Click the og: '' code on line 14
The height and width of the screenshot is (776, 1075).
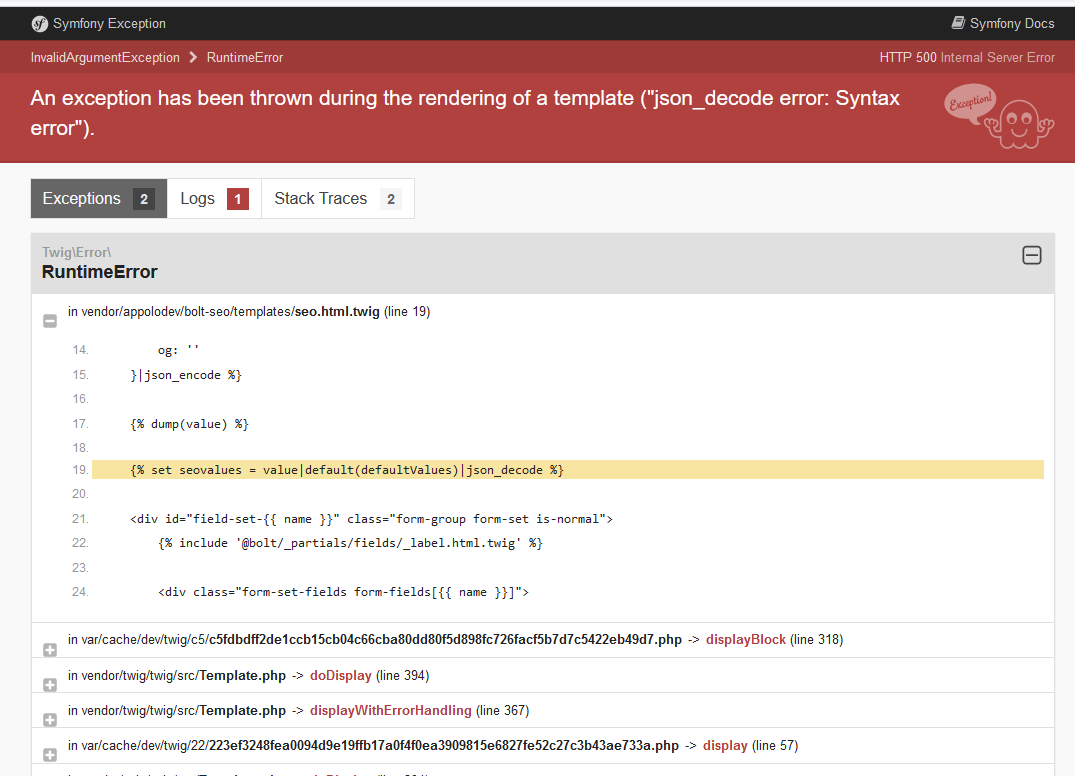[x=178, y=351]
